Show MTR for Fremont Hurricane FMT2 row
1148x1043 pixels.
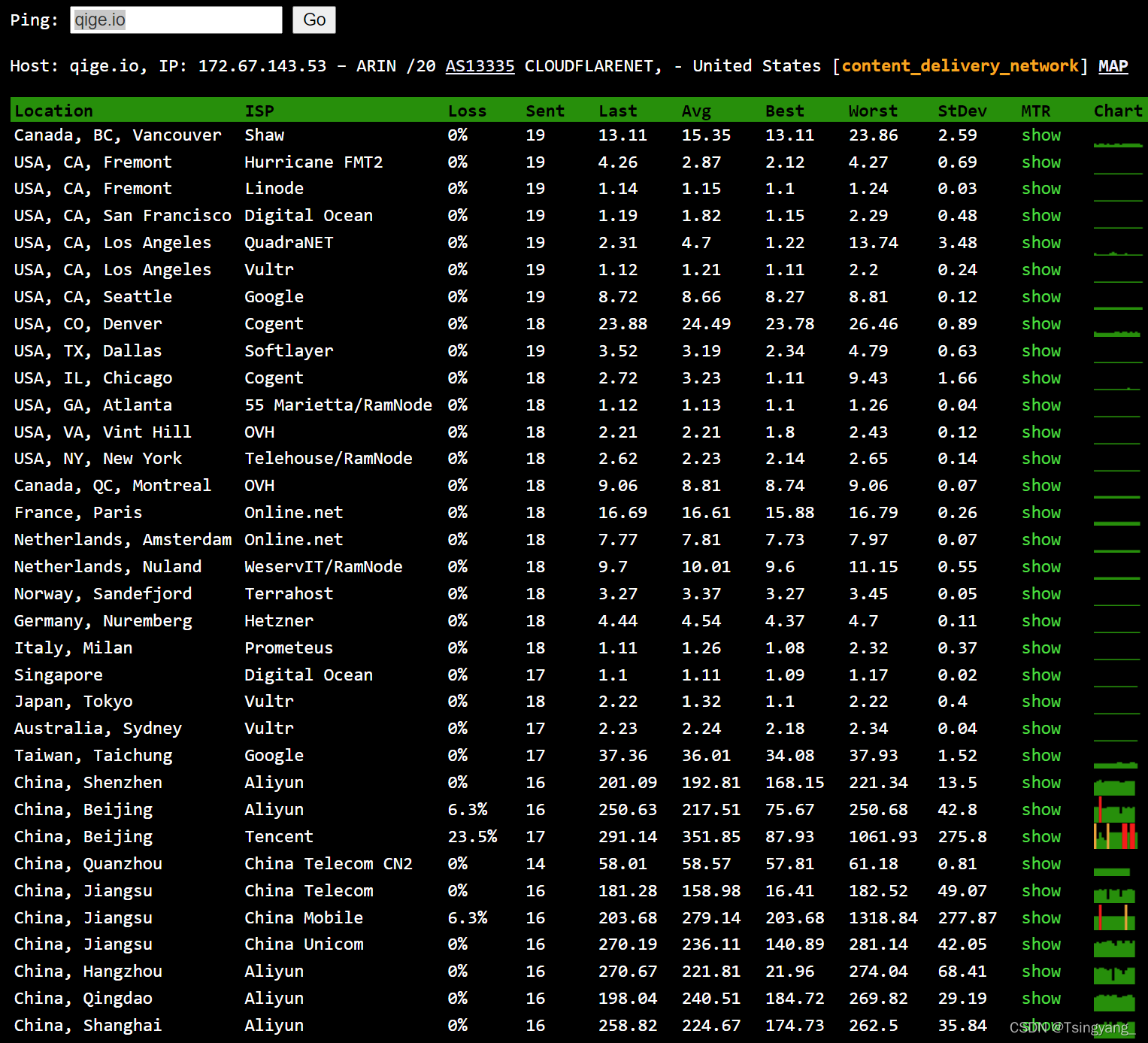[x=1041, y=162]
